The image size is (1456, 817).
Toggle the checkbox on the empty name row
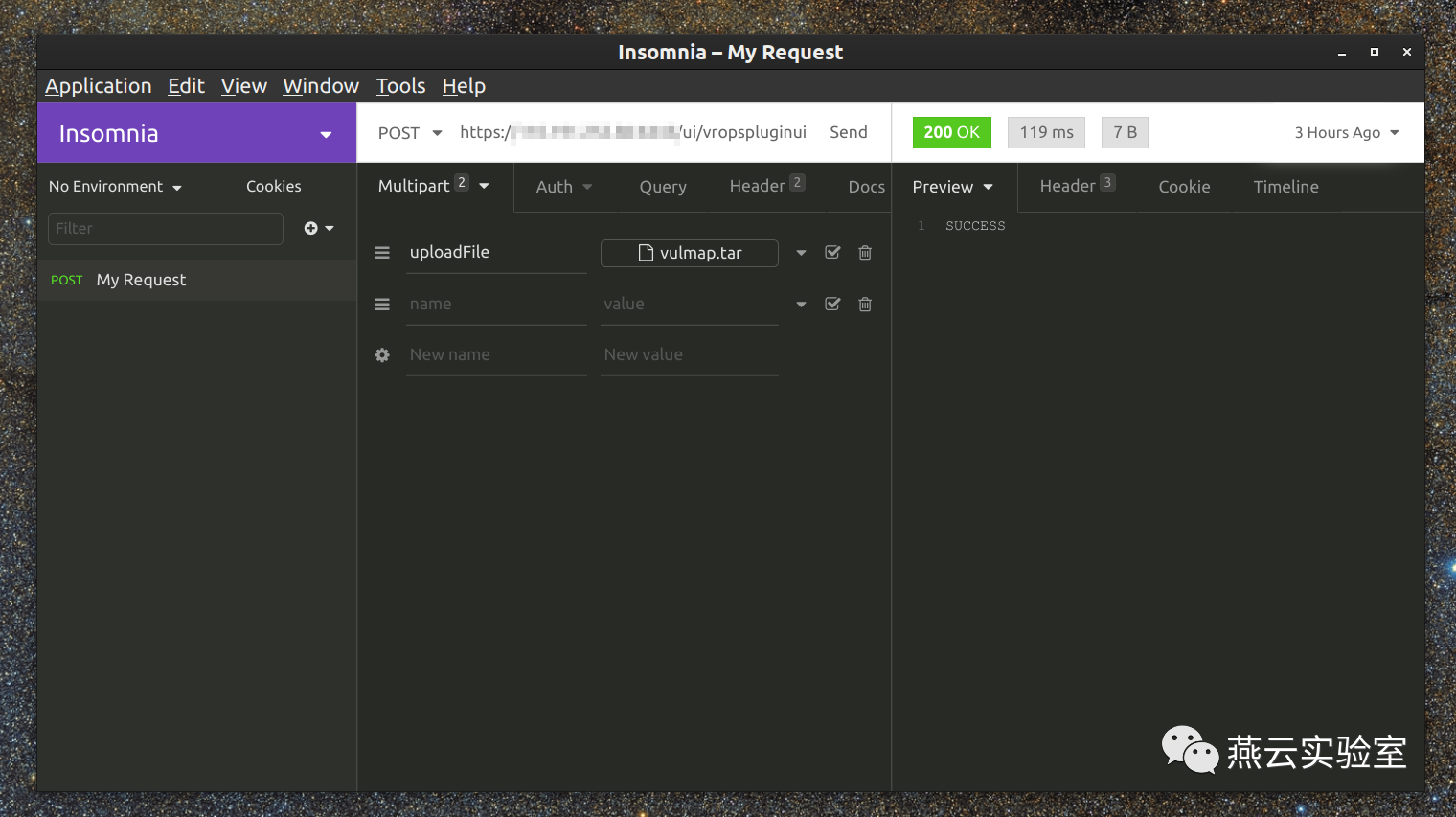(x=832, y=305)
